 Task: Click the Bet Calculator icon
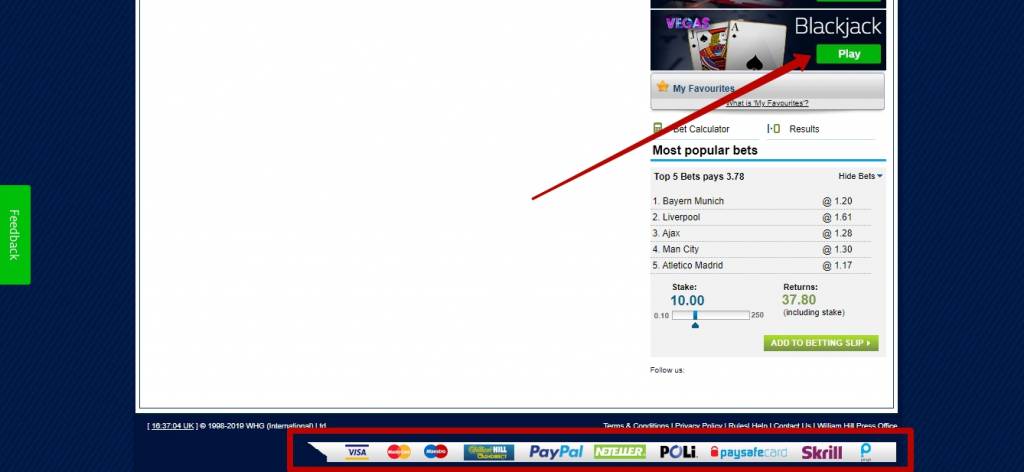pos(658,129)
